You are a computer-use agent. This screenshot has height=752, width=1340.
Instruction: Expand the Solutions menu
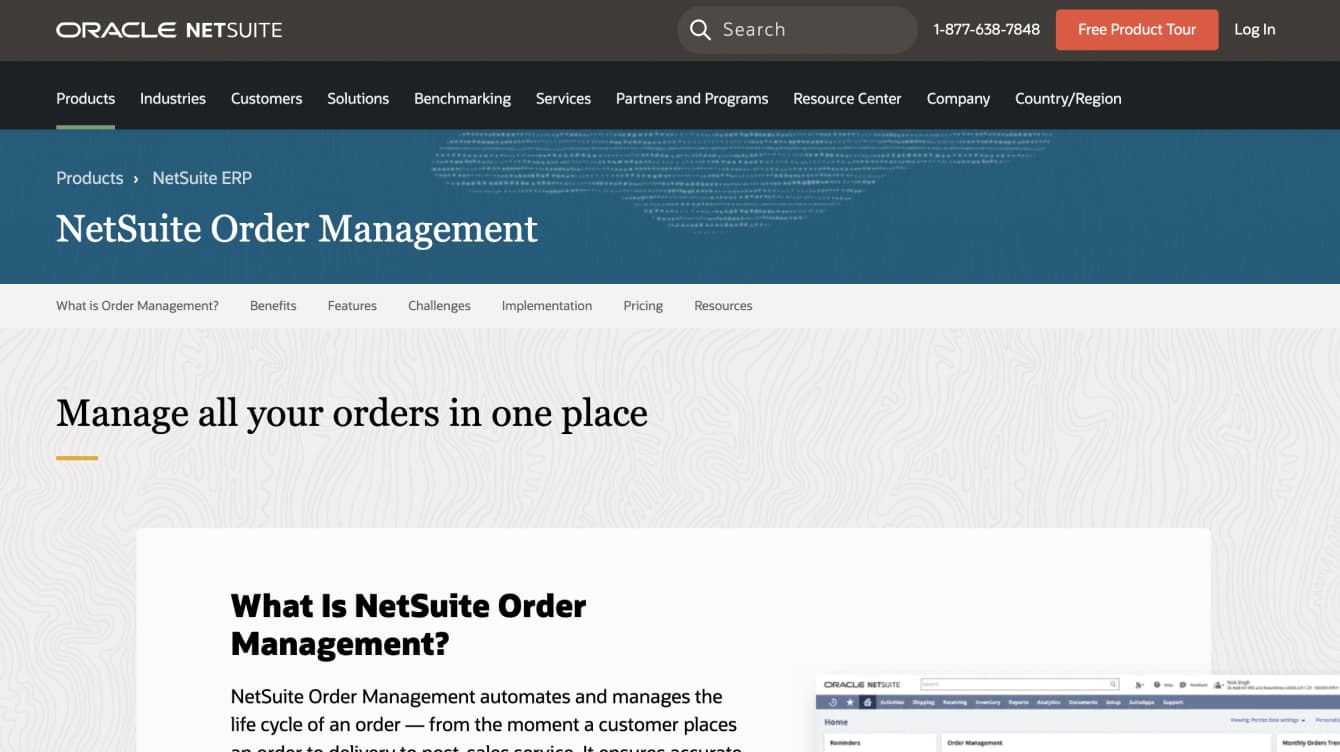(358, 98)
